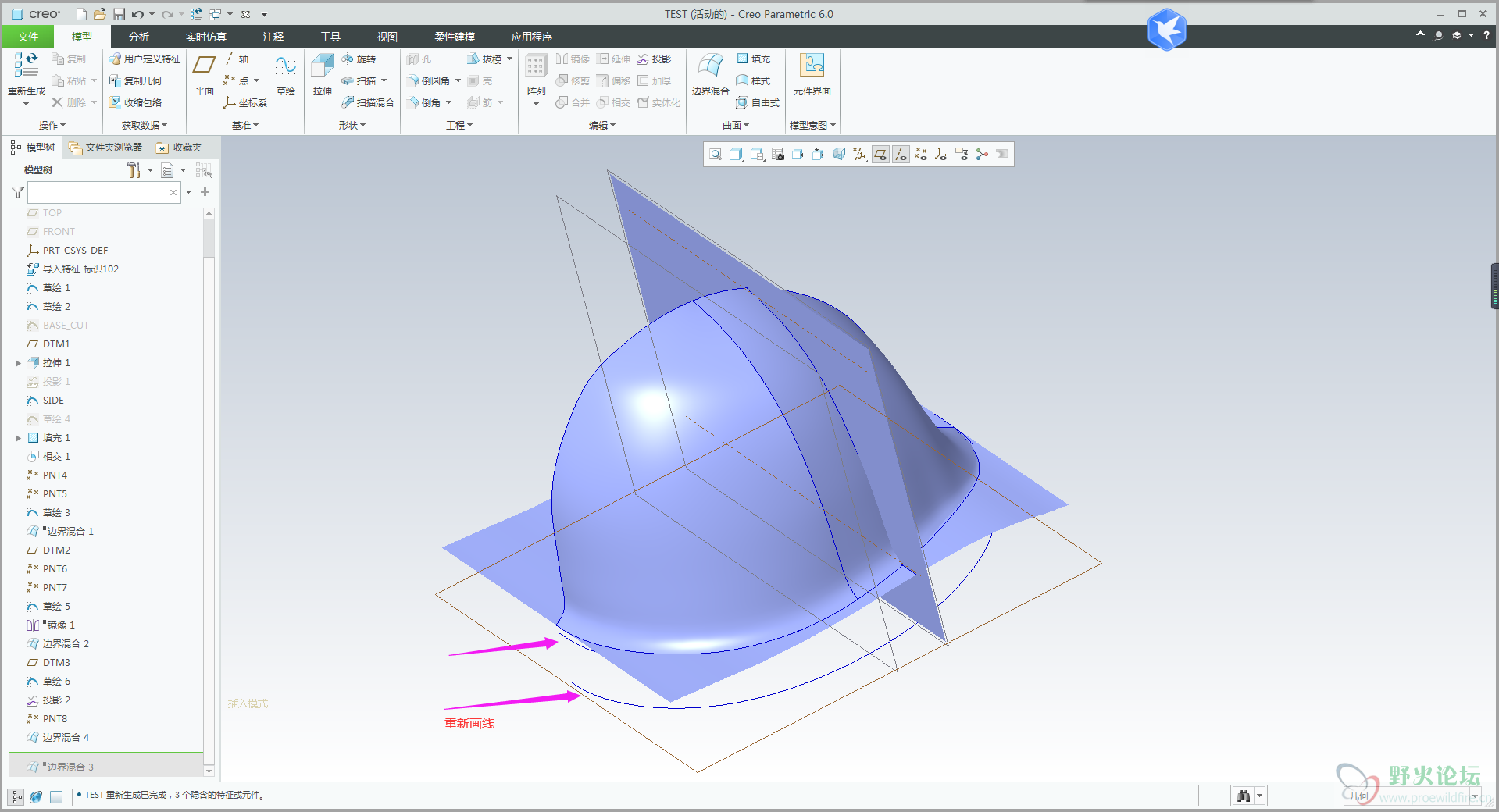Select the 轴 datum axis tool
The width and height of the screenshot is (1499, 812).
click(237, 59)
